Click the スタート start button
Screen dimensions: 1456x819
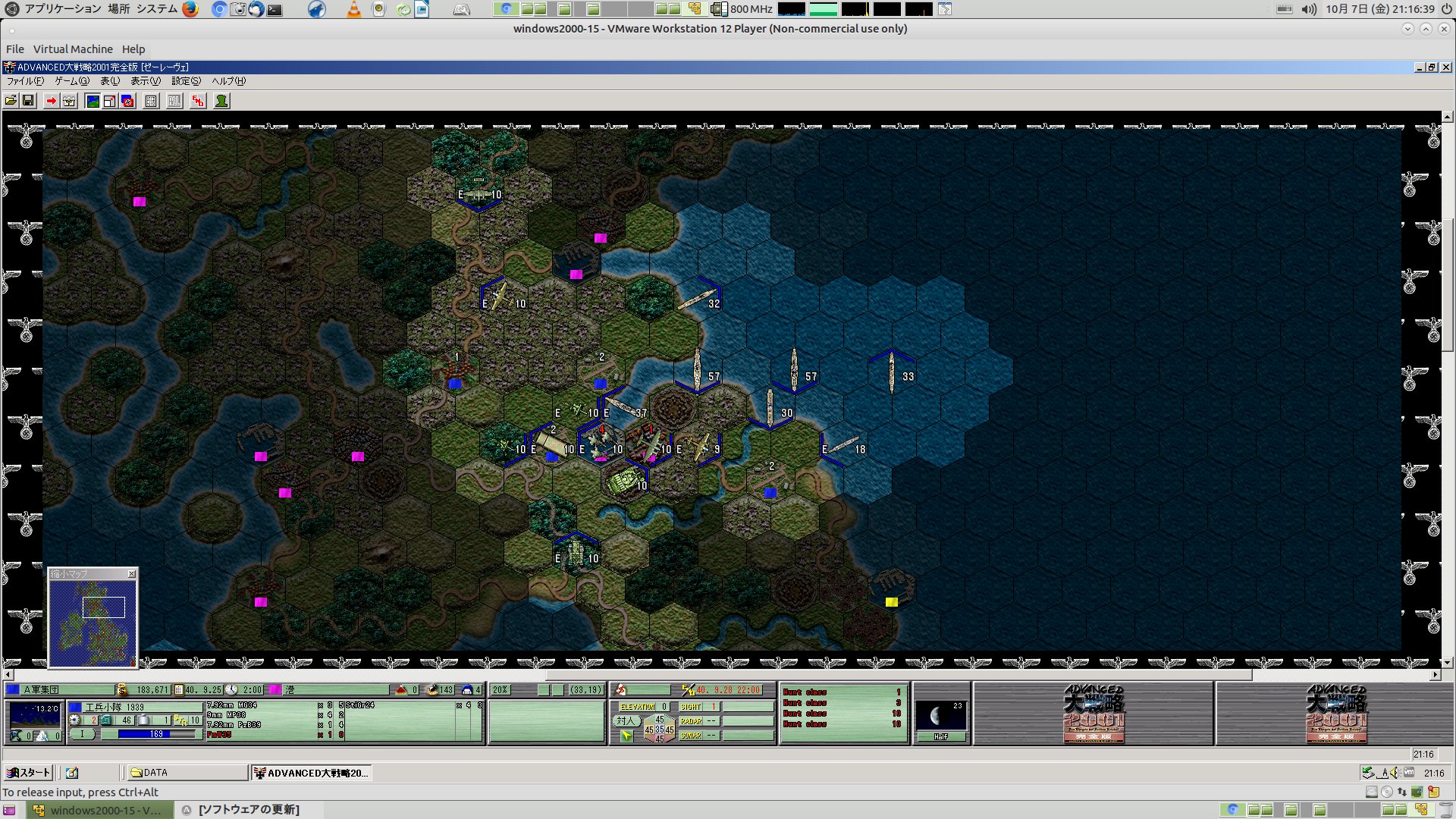point(28,773)
